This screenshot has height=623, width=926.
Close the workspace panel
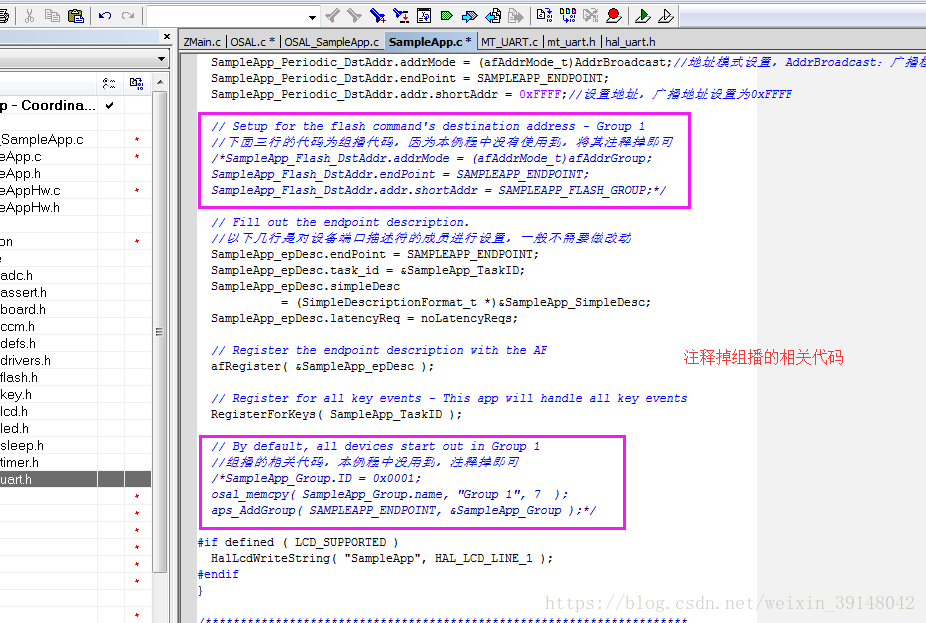click(x=167, y=37)
